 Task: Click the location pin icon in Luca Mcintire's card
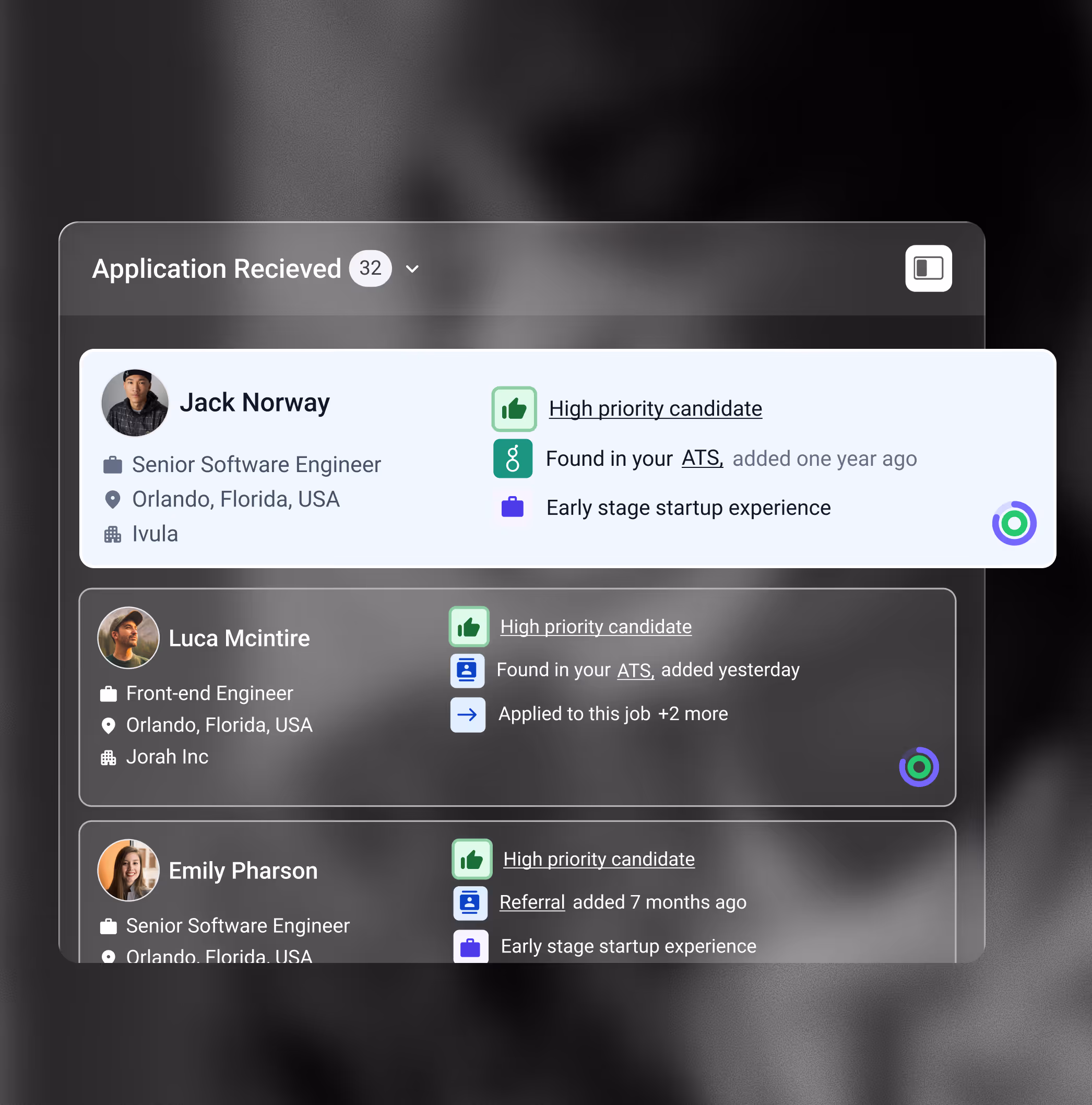108,726
